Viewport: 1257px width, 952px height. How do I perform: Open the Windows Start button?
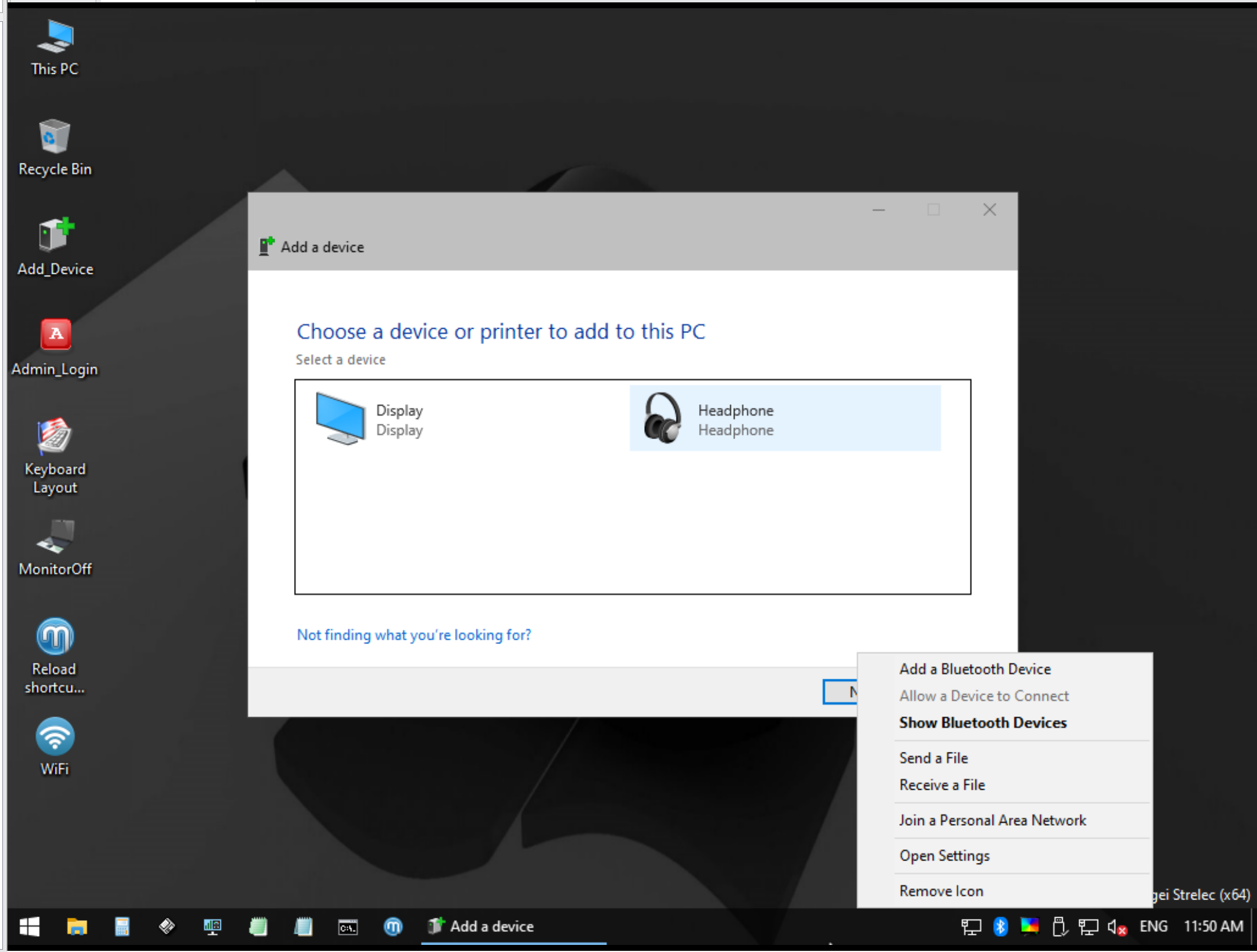[29, 926]
